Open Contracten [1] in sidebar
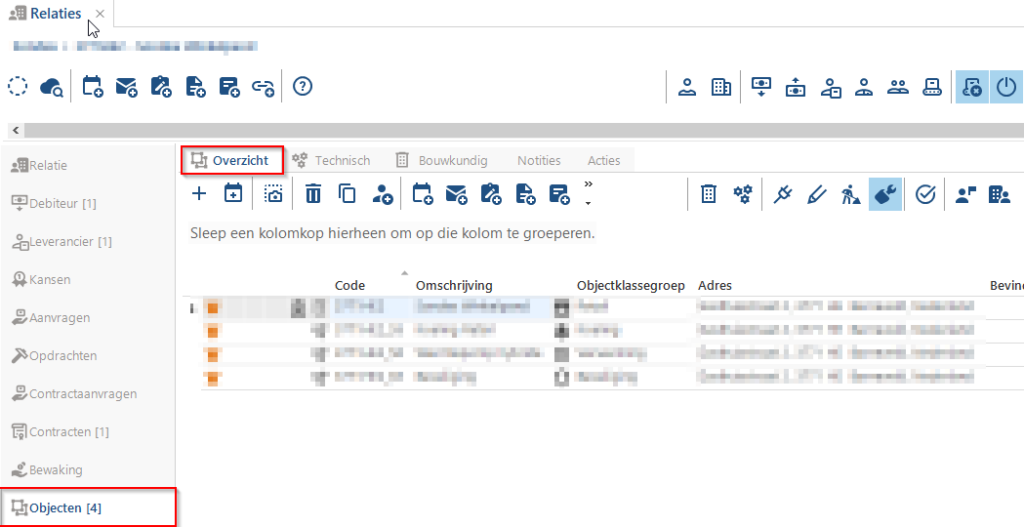 point(61,432)
